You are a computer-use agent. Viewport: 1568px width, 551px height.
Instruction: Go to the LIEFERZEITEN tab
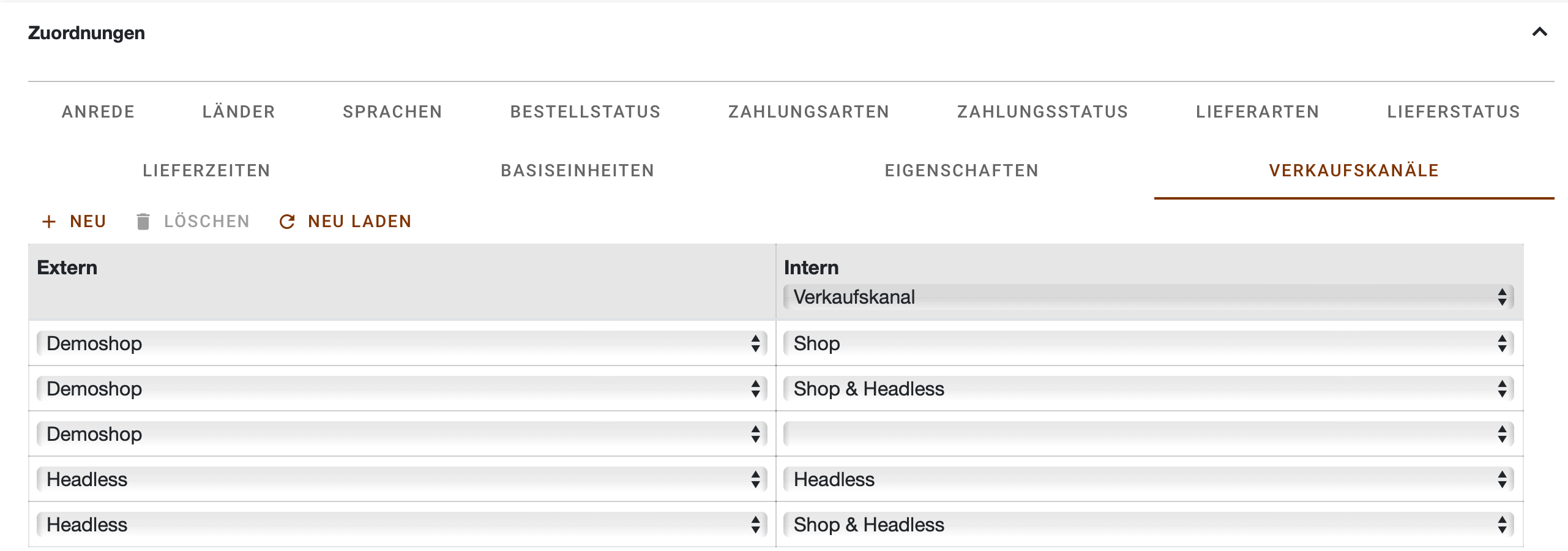point(207,170)
